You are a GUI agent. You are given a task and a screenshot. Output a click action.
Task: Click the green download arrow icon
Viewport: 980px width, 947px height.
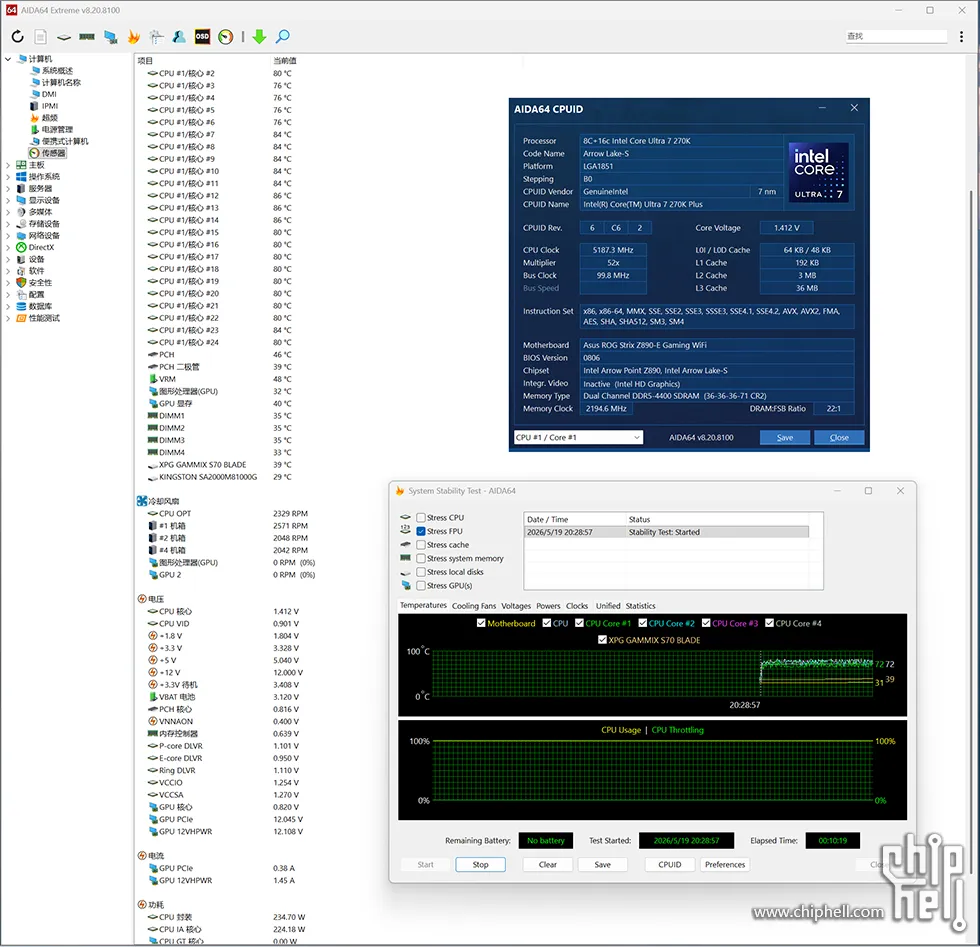click(259, 37)
